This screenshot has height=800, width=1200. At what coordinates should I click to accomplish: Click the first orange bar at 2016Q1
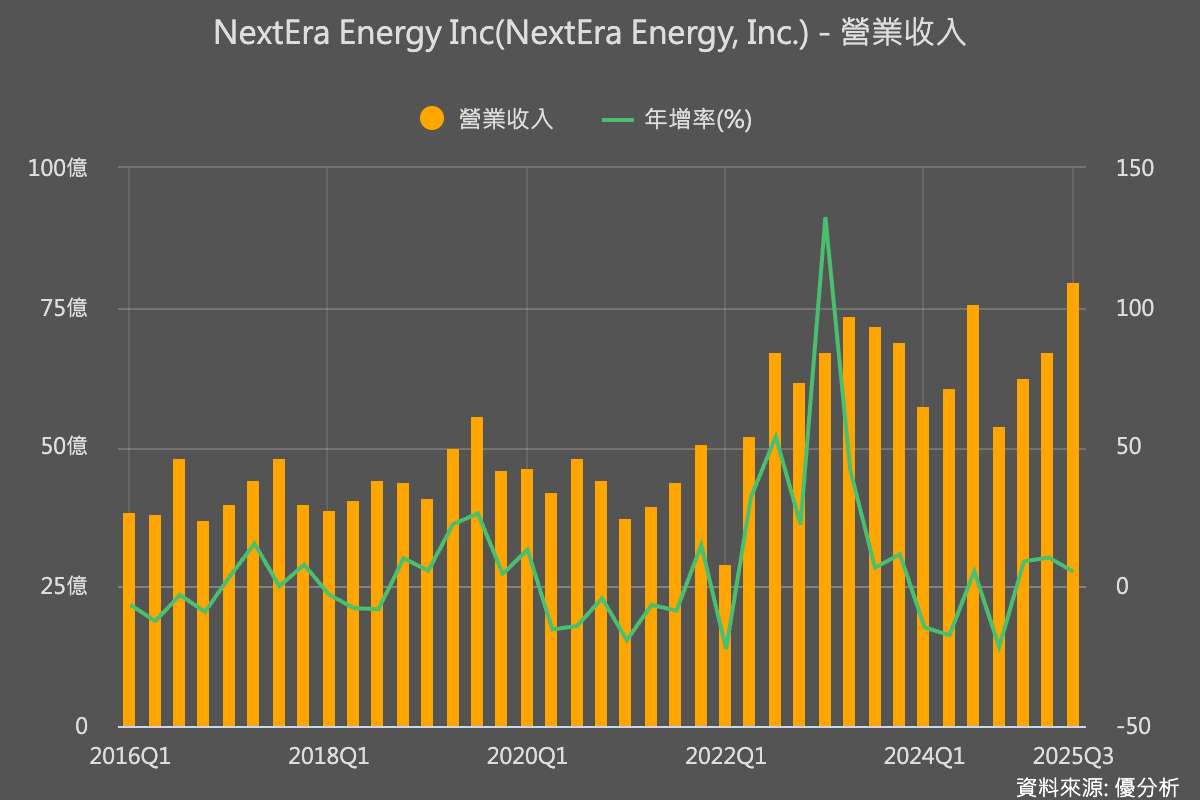click(131, 615)
